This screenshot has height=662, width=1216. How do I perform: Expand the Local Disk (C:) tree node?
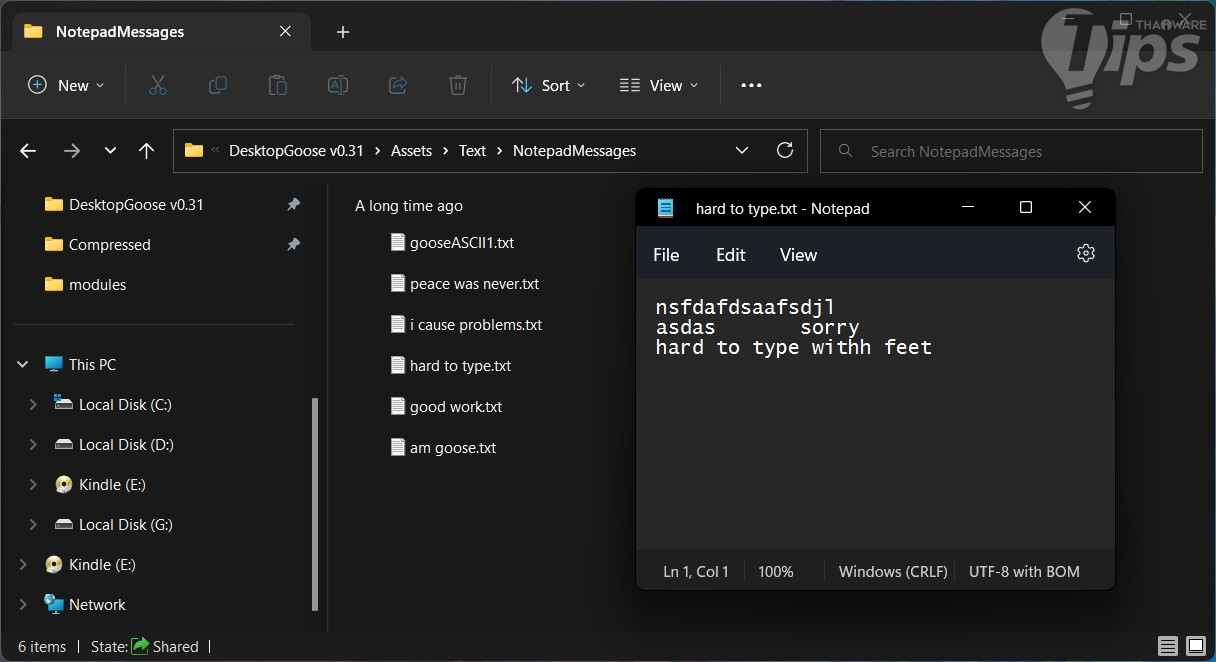click(33, 405)
